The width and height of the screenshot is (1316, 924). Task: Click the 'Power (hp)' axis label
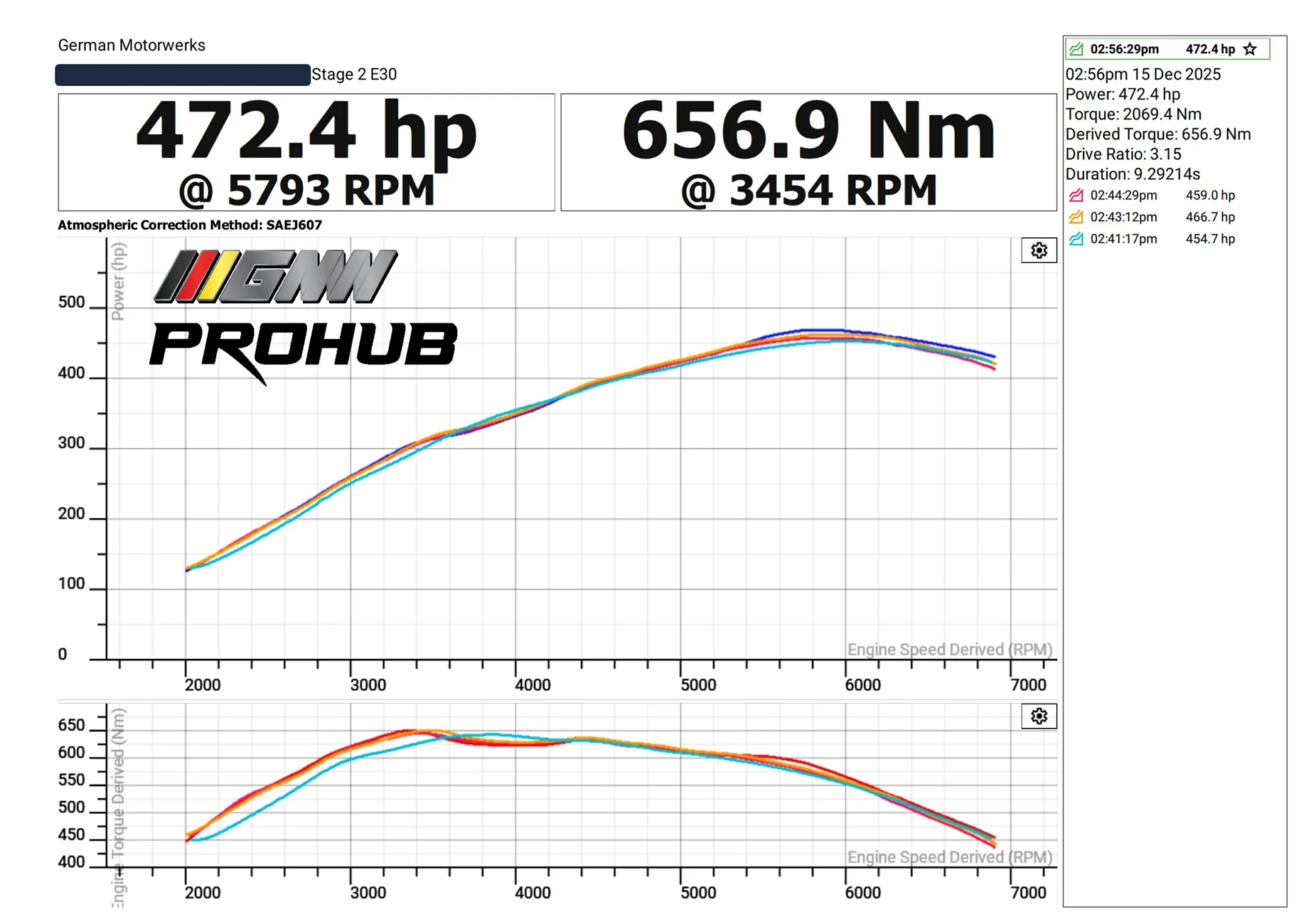pos(118,281)
